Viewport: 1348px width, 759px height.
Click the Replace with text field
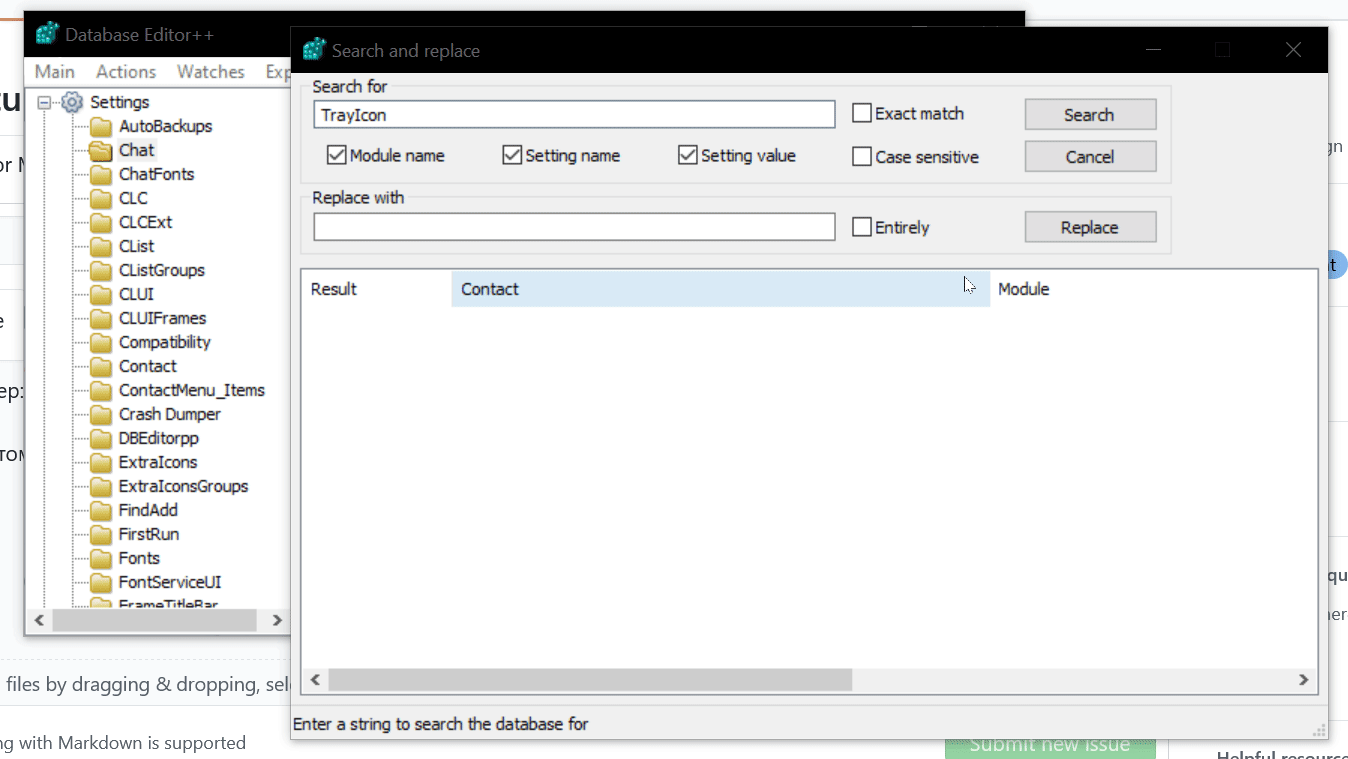(574, 227)
